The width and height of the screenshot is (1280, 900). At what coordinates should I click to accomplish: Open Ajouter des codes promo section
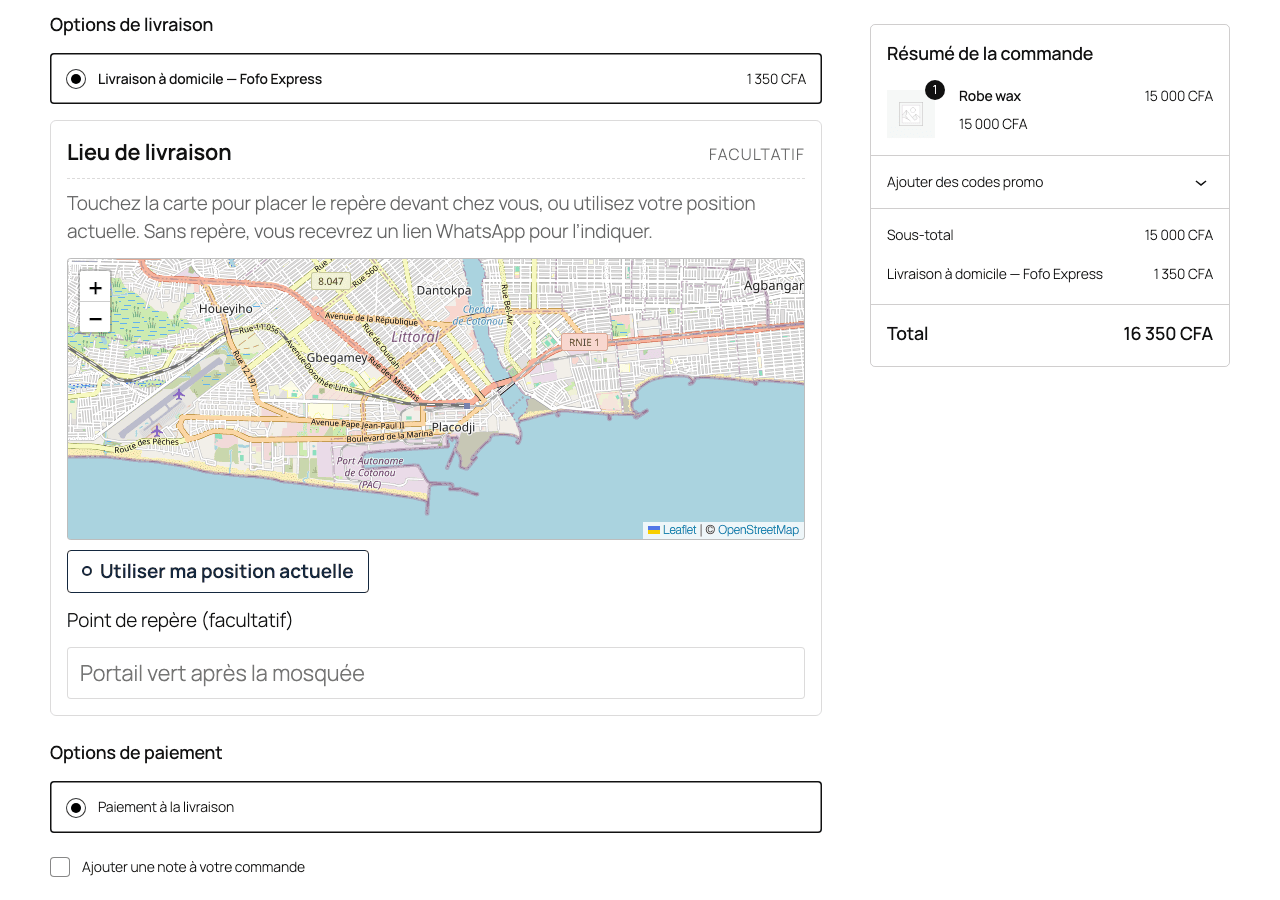(1050, 182)
